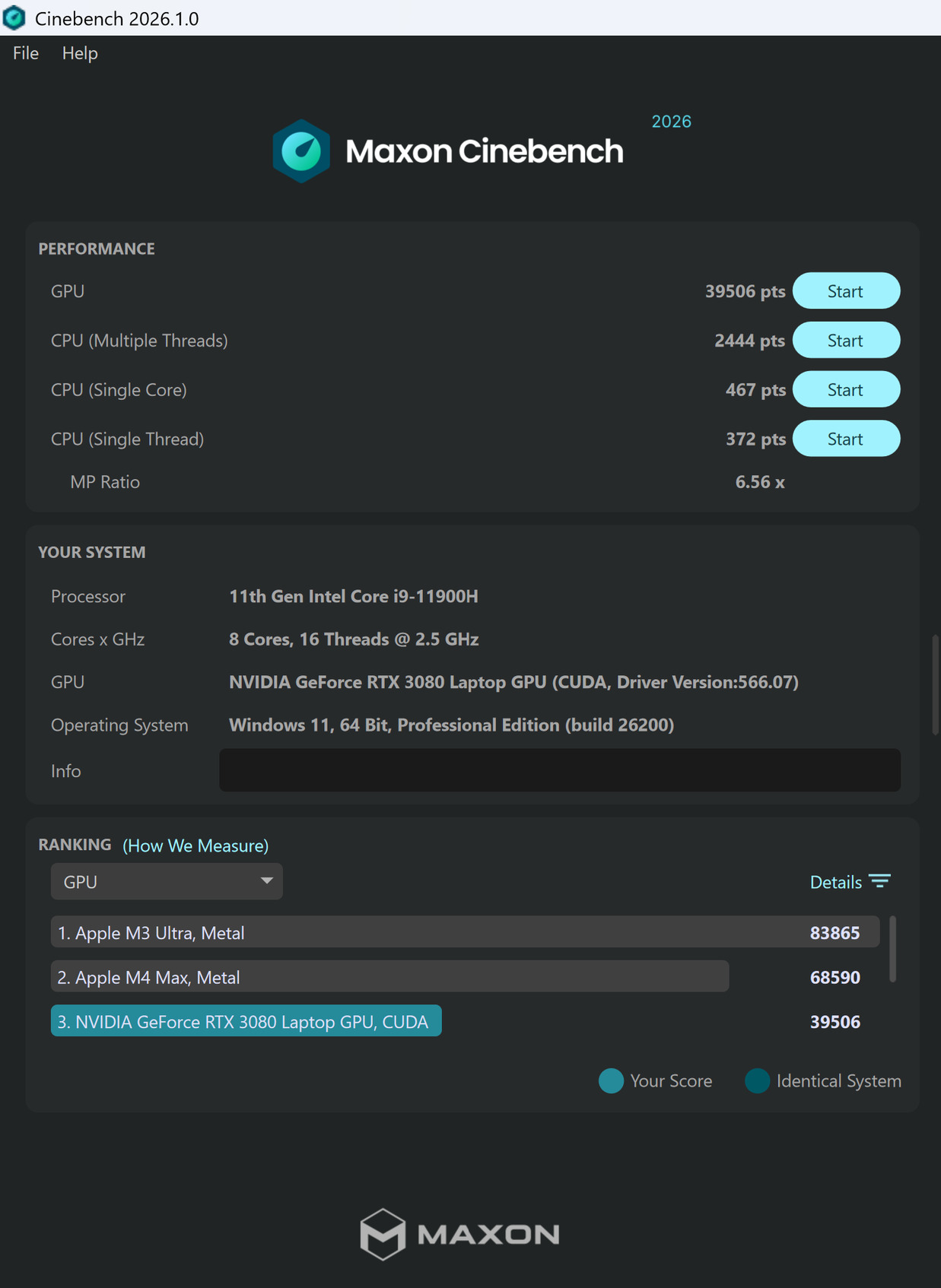Start the CPU Single Thread benchmark

(846, 439)
